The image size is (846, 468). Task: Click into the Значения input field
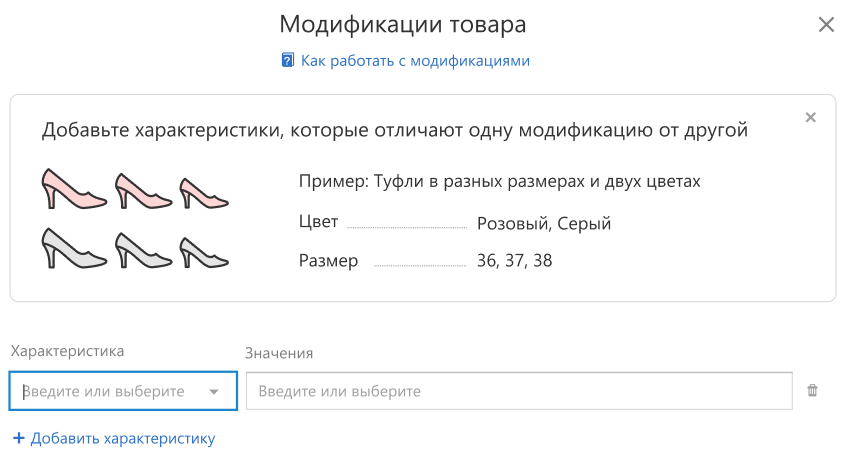[x=519, y=391]
